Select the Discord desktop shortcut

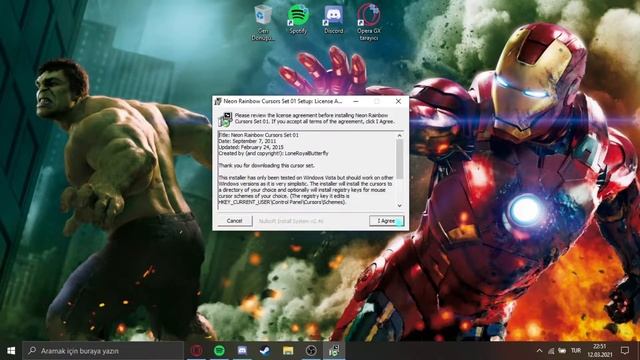click(x=333, y=19)
